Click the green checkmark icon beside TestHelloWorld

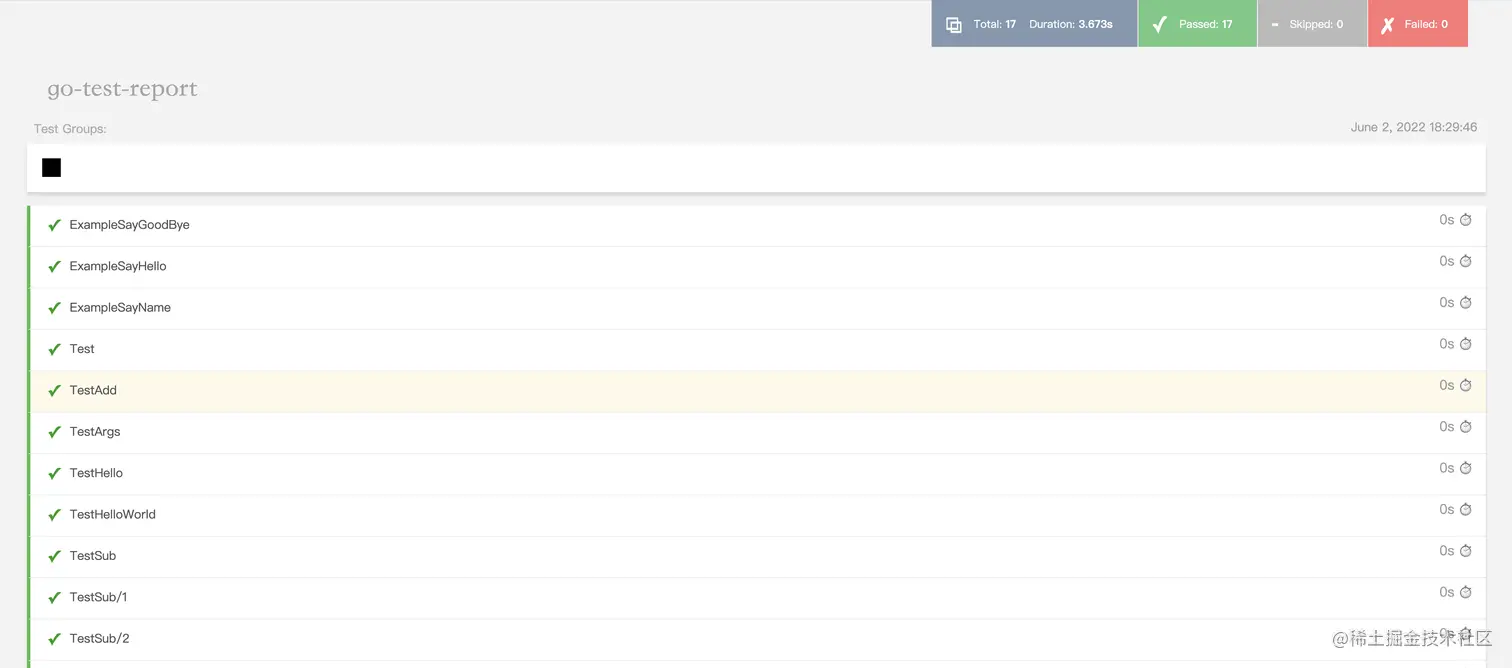tap(55, 515)
